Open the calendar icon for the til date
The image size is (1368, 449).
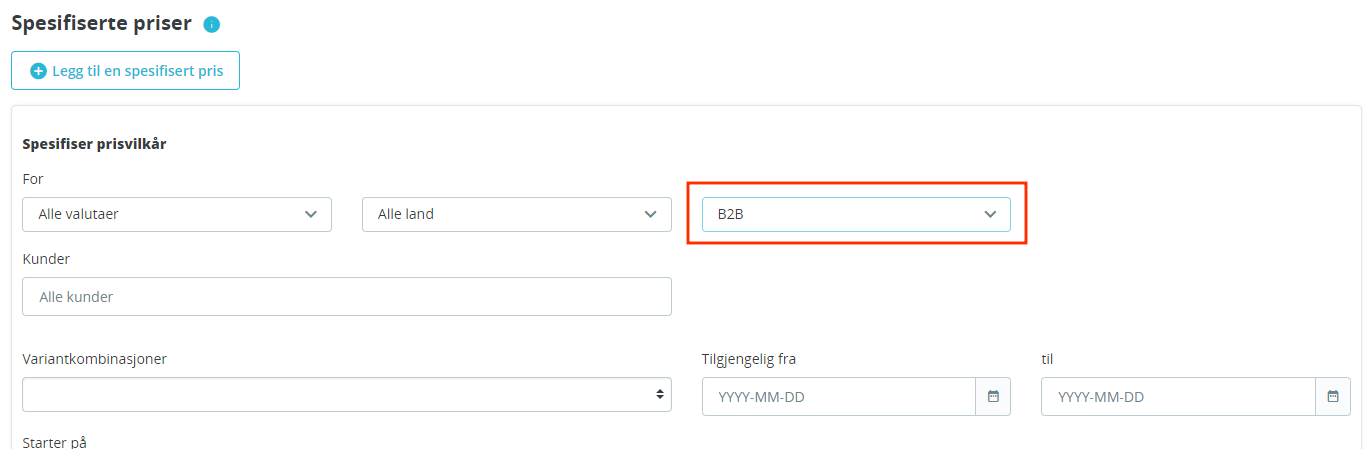tap(1333, 396)
